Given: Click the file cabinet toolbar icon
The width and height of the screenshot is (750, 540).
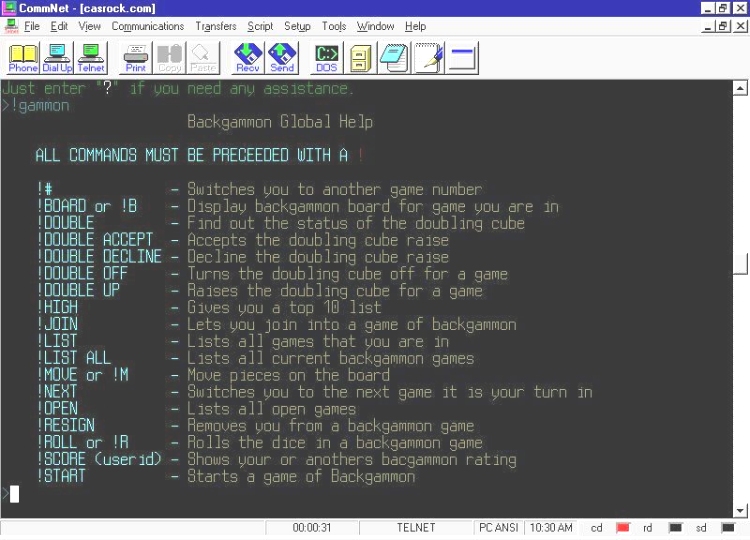Looking at the screenshot, I should (360, 58).
